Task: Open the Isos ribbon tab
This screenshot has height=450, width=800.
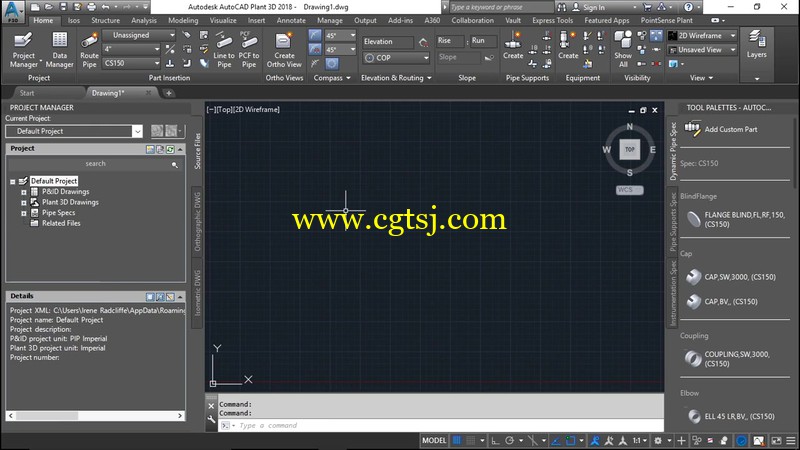Action: (x=74, y=20)
